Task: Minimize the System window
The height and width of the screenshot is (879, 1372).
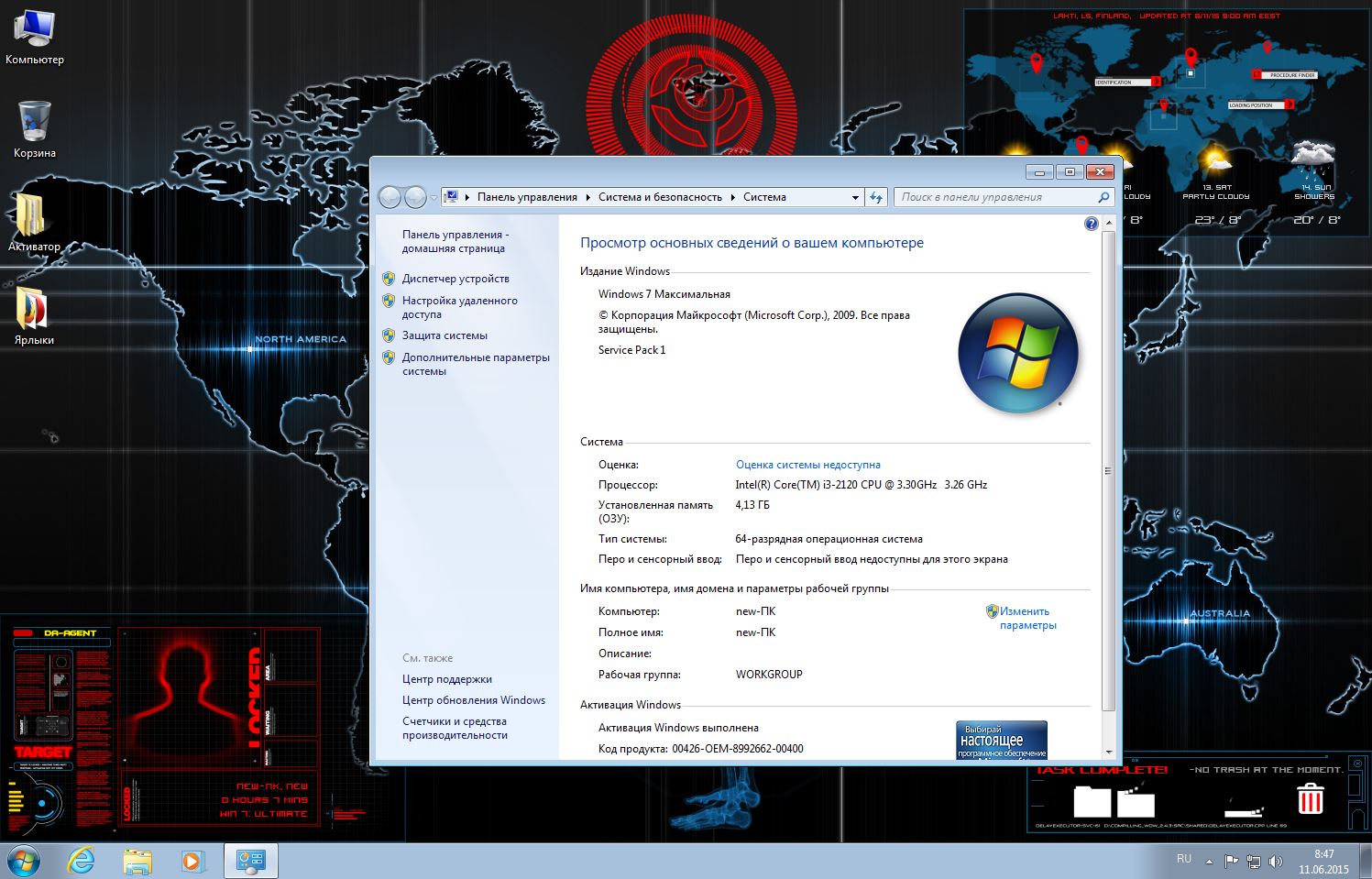Action: [x=1038, y=171]
